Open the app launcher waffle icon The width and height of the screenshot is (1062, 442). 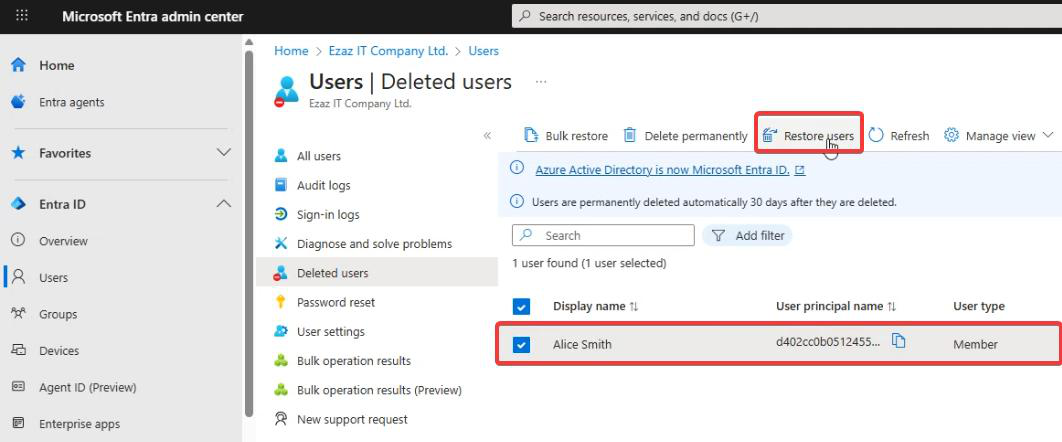[x=22, y=16]
